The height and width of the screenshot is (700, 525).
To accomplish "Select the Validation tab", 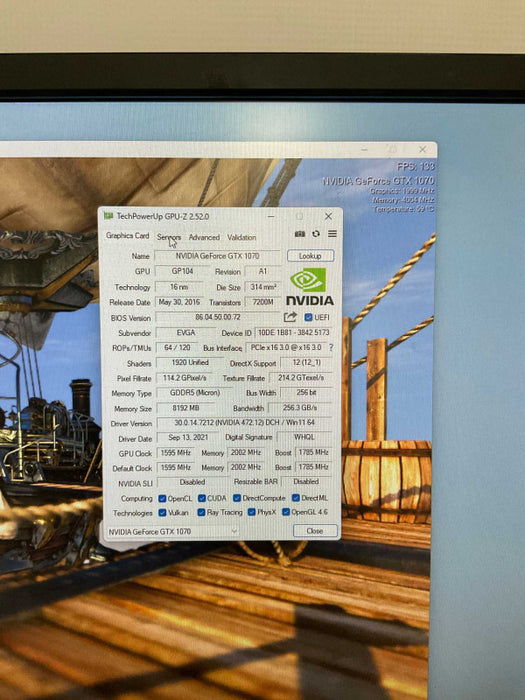I will (242, 237).
